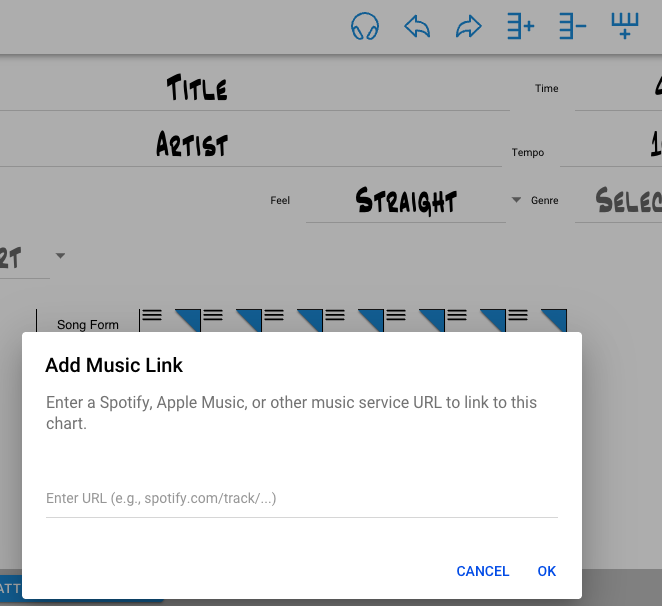Click the rightmost toolbar icon with plus below

click(624, 27)
